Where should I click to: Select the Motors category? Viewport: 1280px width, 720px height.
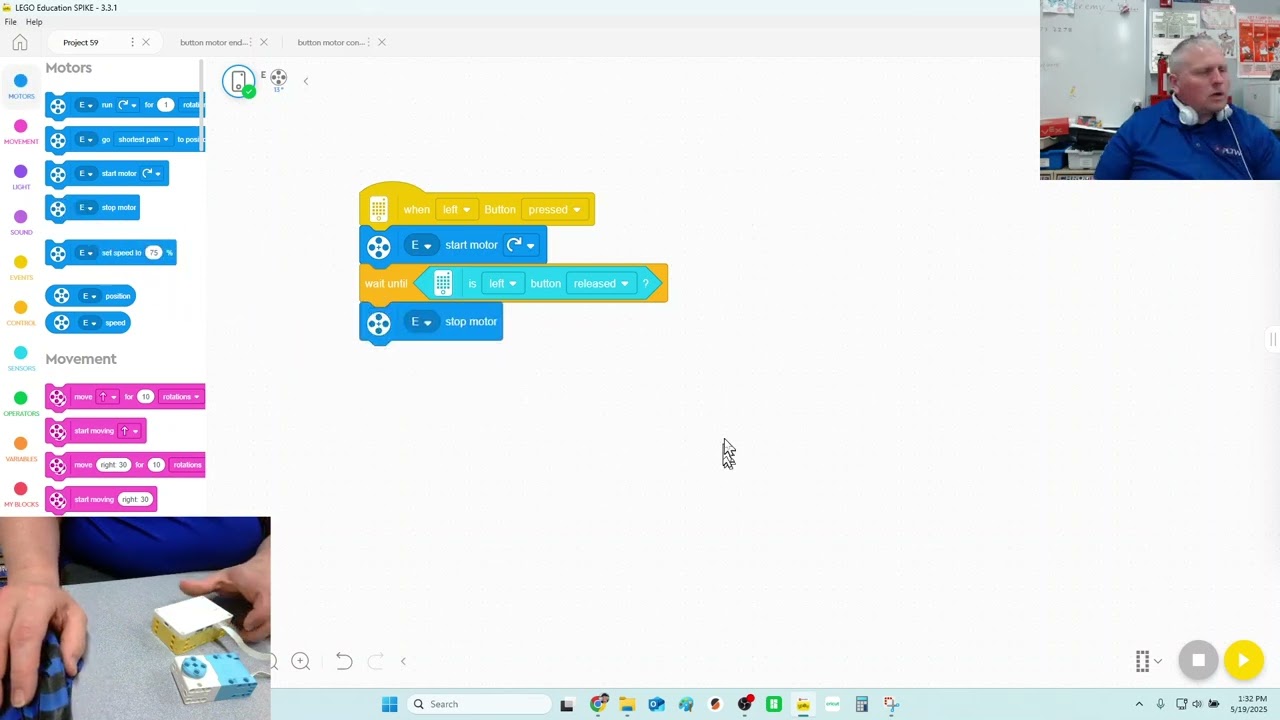pos(21,86)
